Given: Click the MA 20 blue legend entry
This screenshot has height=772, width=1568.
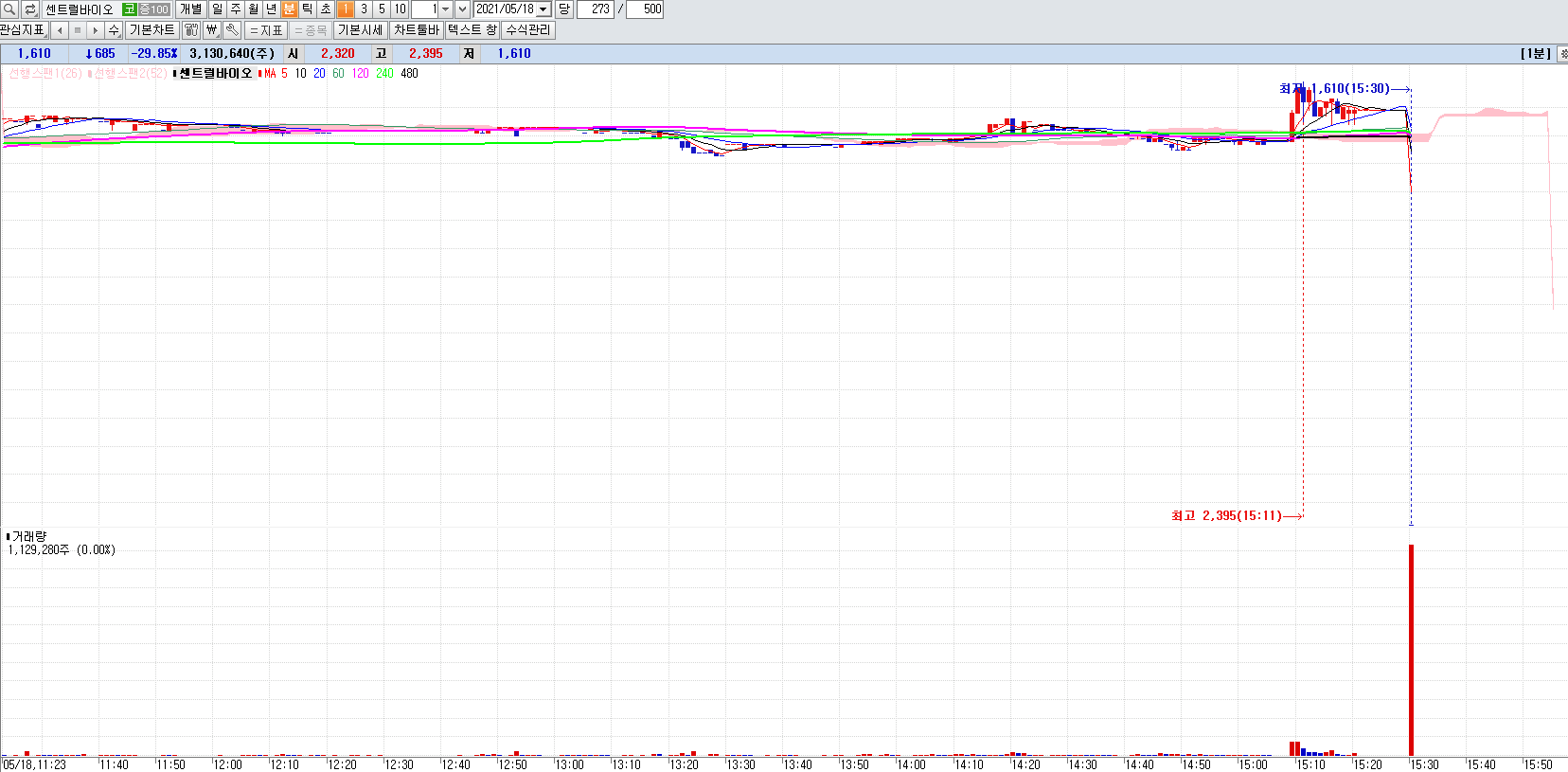Looking at the screenshot, I should [319, 74].
